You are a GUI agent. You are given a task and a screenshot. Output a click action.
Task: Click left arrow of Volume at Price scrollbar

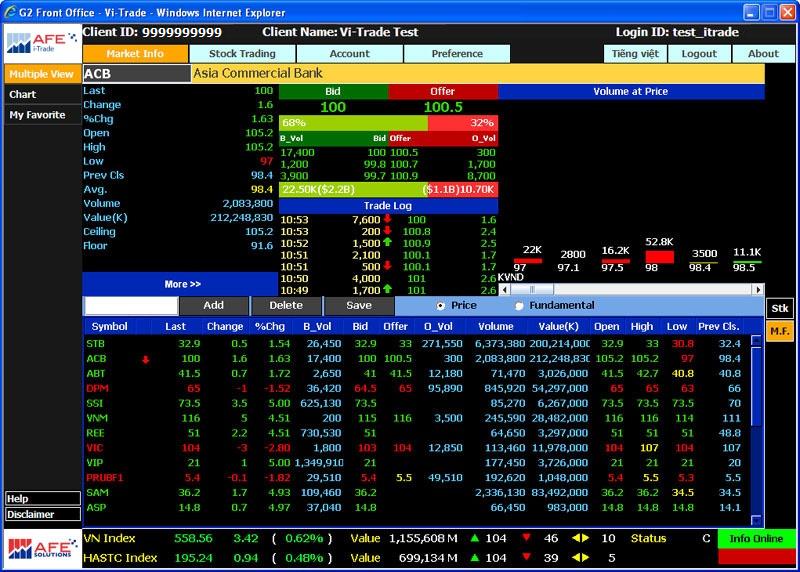tap(504, 289)
